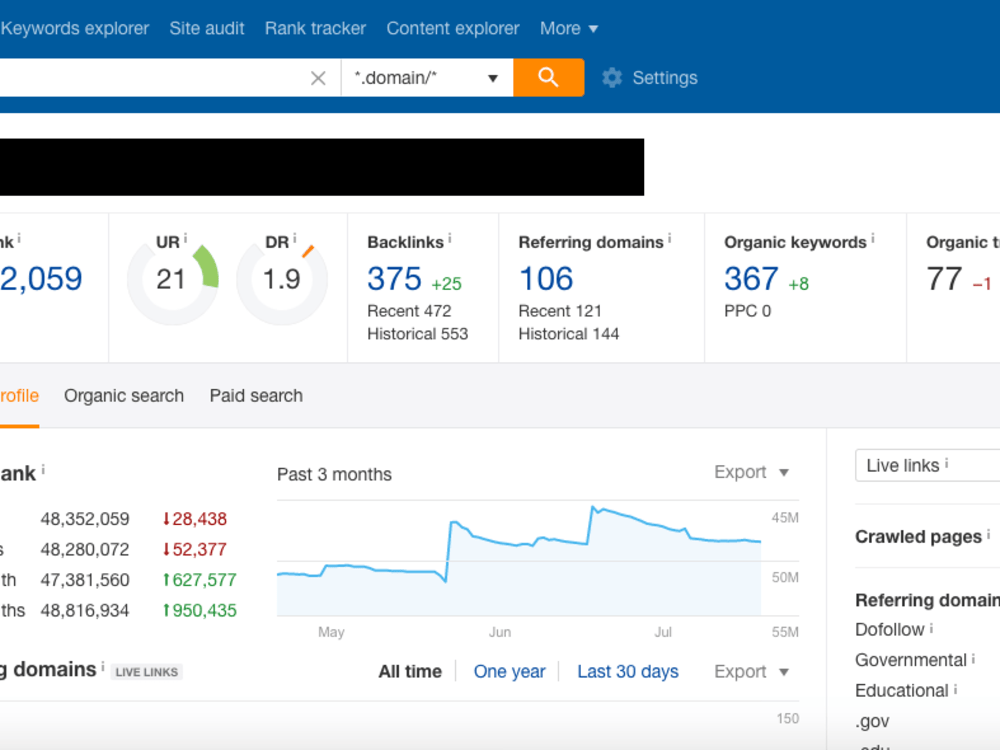Click rank value 48,816,934
Viewport: 1000px width, 750px height.
[85, 611]
